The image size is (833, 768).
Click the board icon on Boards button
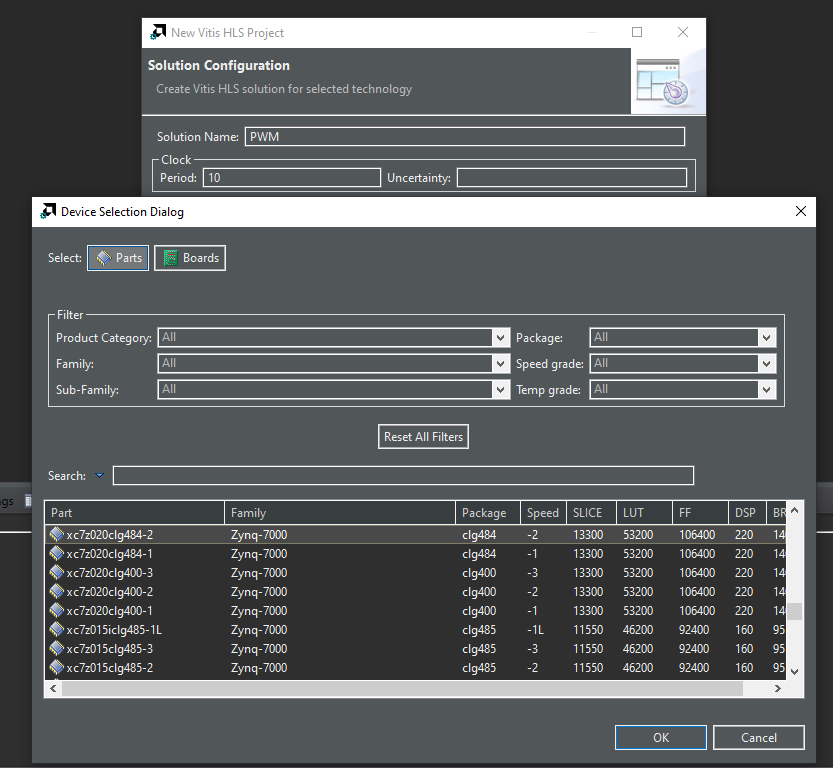point(171,258)
